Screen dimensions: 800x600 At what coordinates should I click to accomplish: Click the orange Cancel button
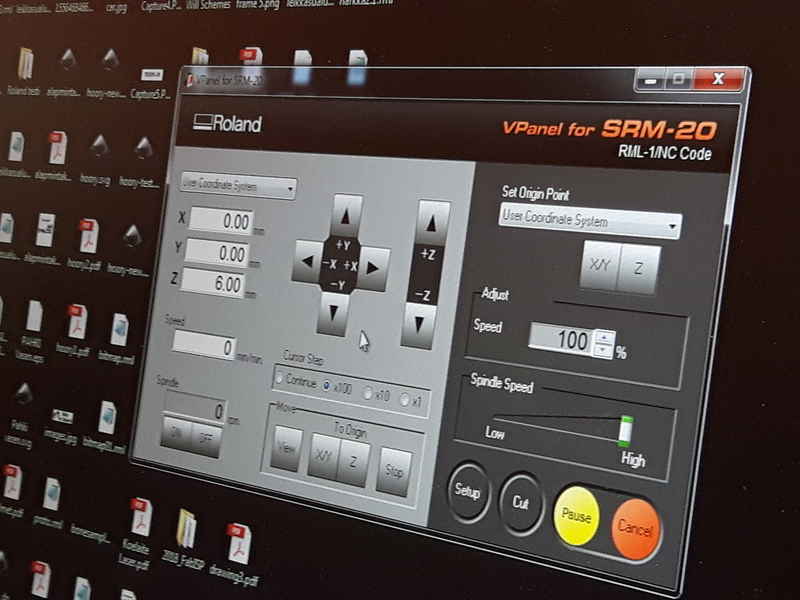[636, 529]
